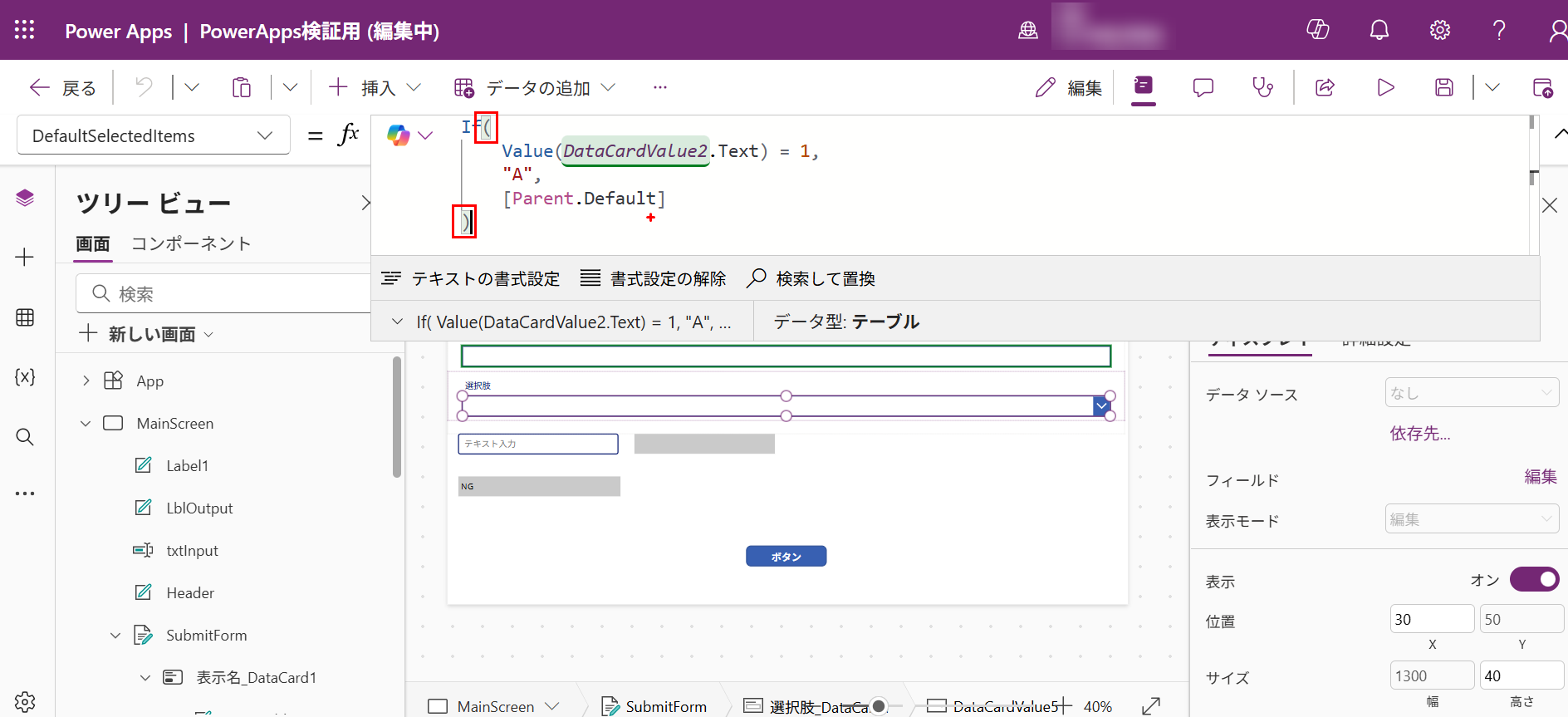Expand the App tree node
This screenshot has height=717, width=1568.
pos(86,381)
